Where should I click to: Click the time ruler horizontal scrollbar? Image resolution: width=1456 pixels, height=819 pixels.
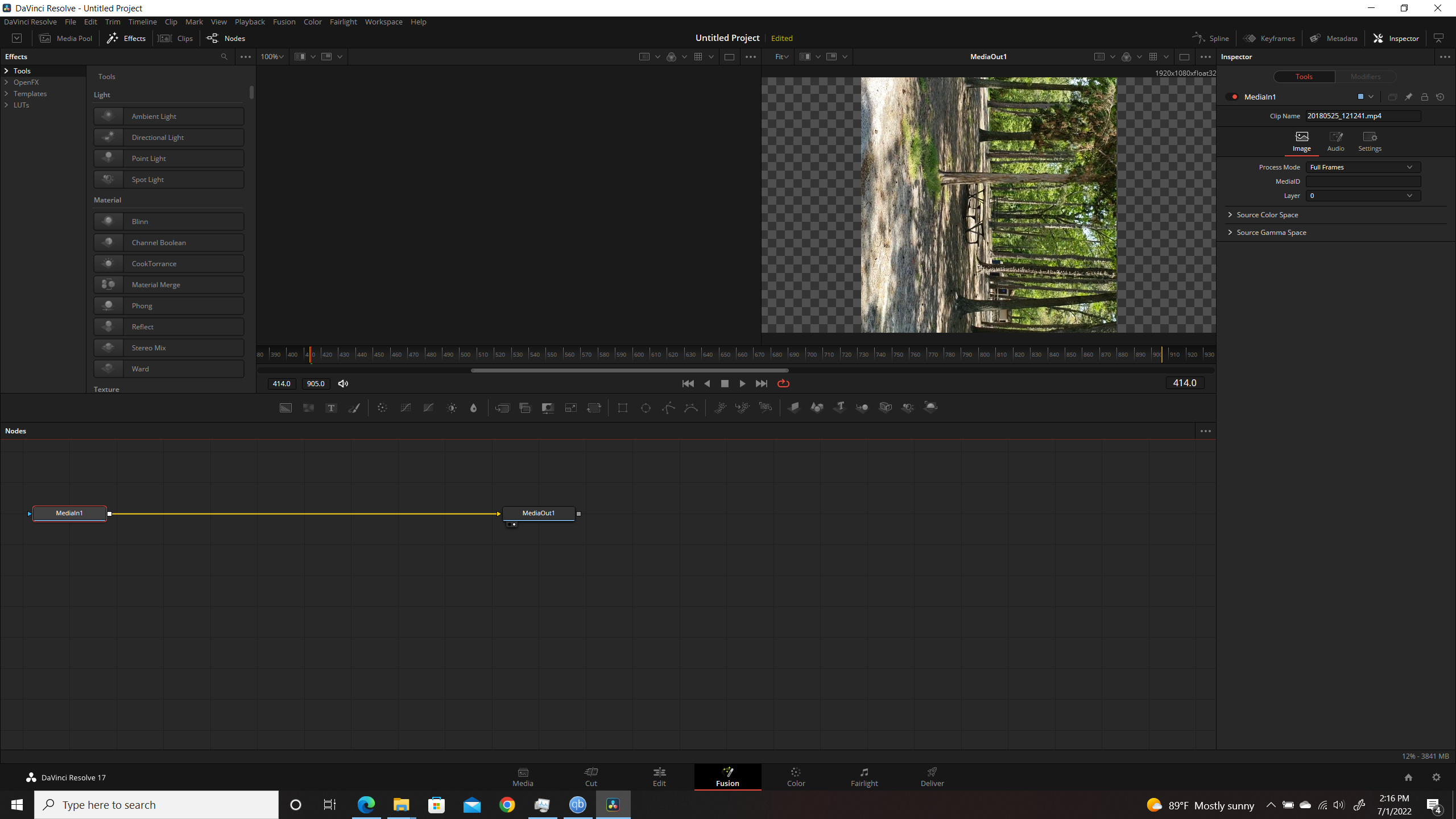pos(630,370)
